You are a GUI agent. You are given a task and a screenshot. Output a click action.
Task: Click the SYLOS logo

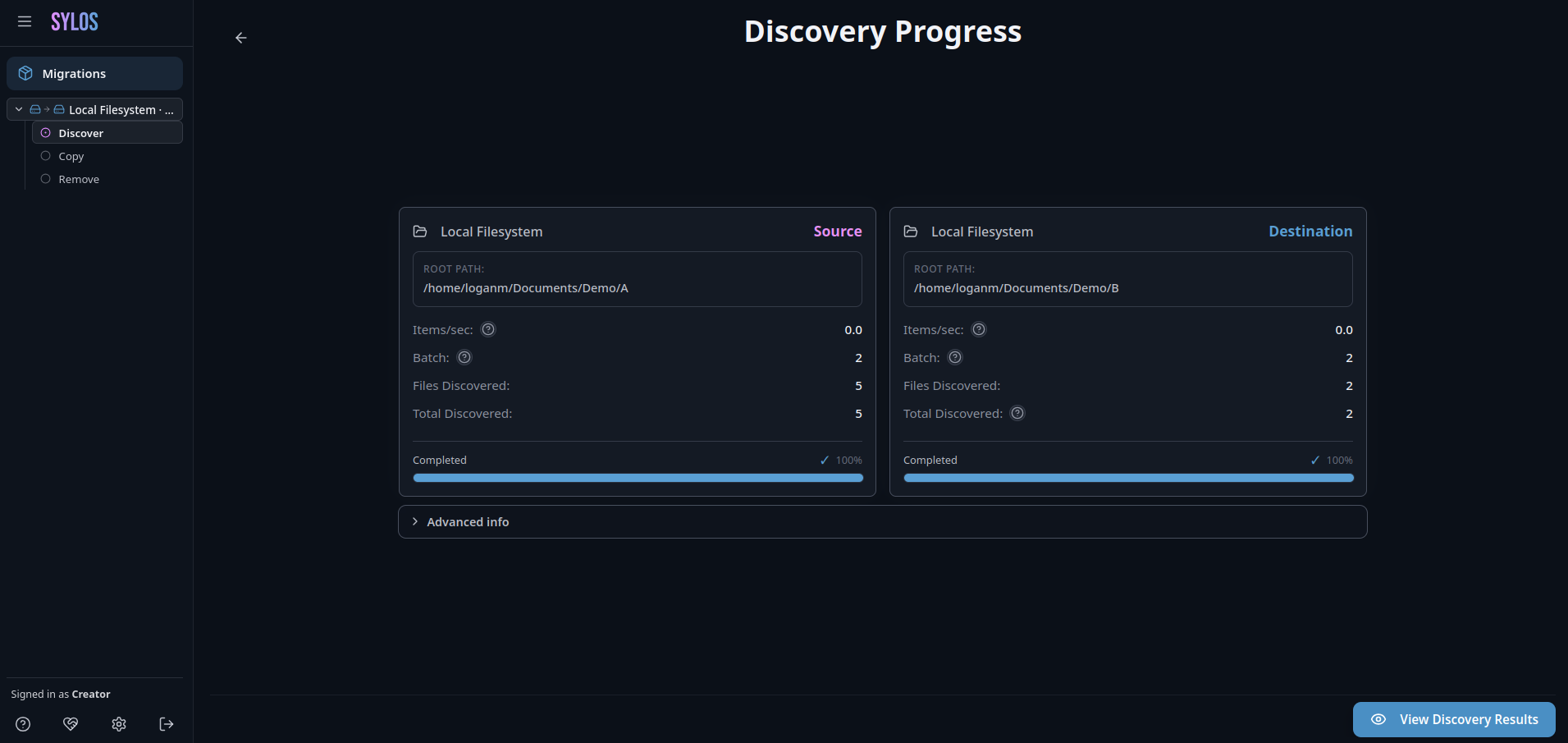75,22
